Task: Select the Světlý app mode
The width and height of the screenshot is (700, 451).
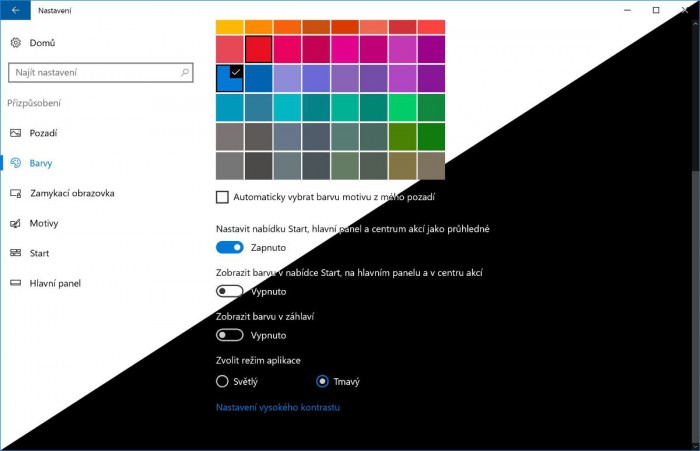Action: [x=223, y=381]
